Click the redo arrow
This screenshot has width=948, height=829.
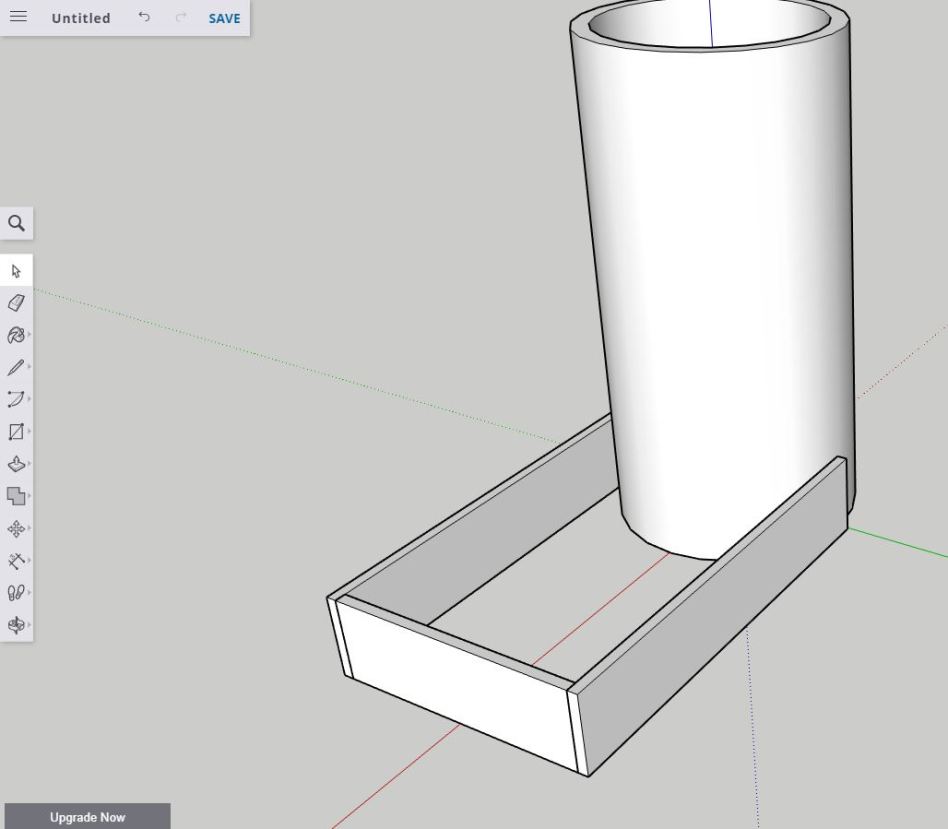click(181, 18)
